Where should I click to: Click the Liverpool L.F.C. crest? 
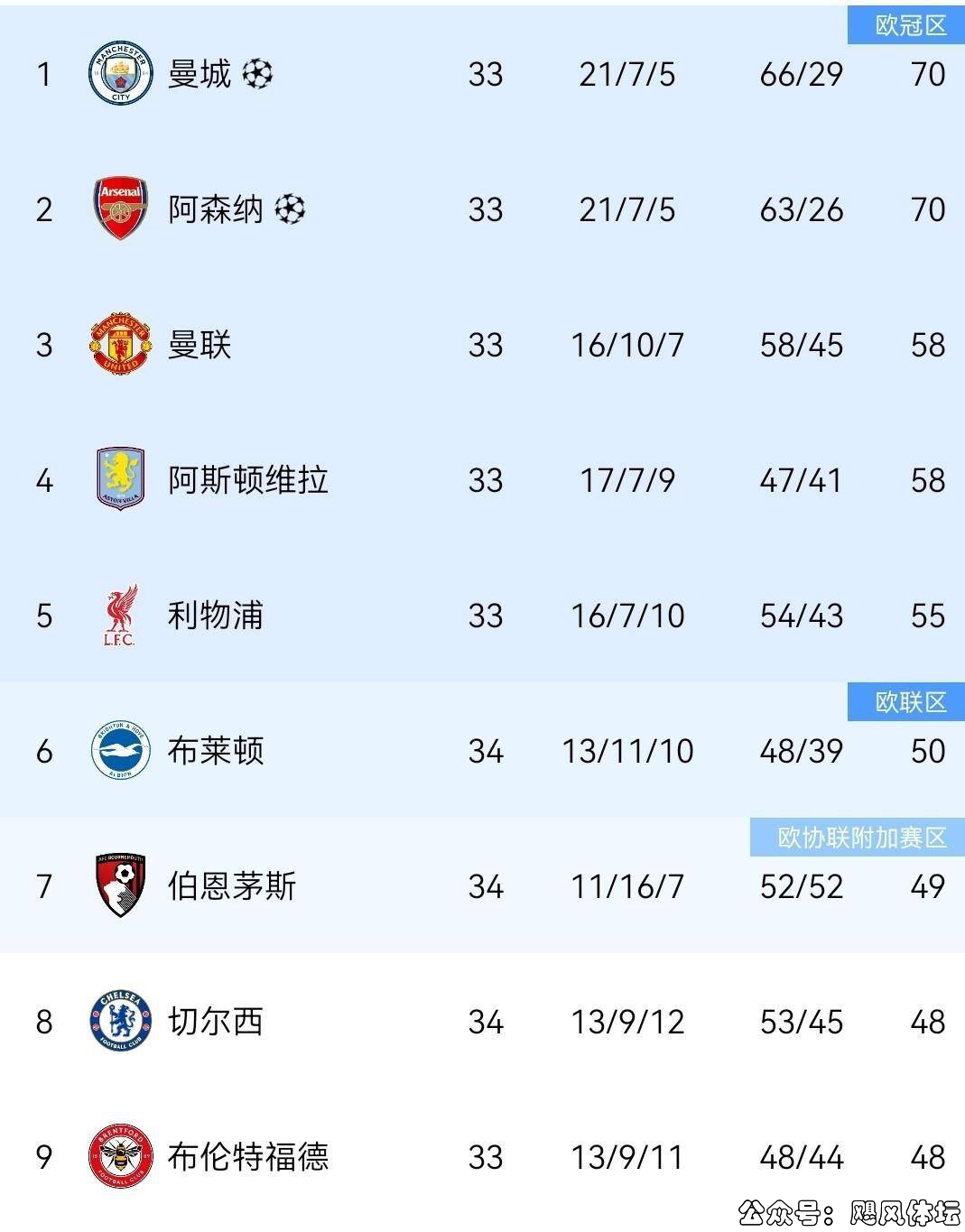[119, 616]
